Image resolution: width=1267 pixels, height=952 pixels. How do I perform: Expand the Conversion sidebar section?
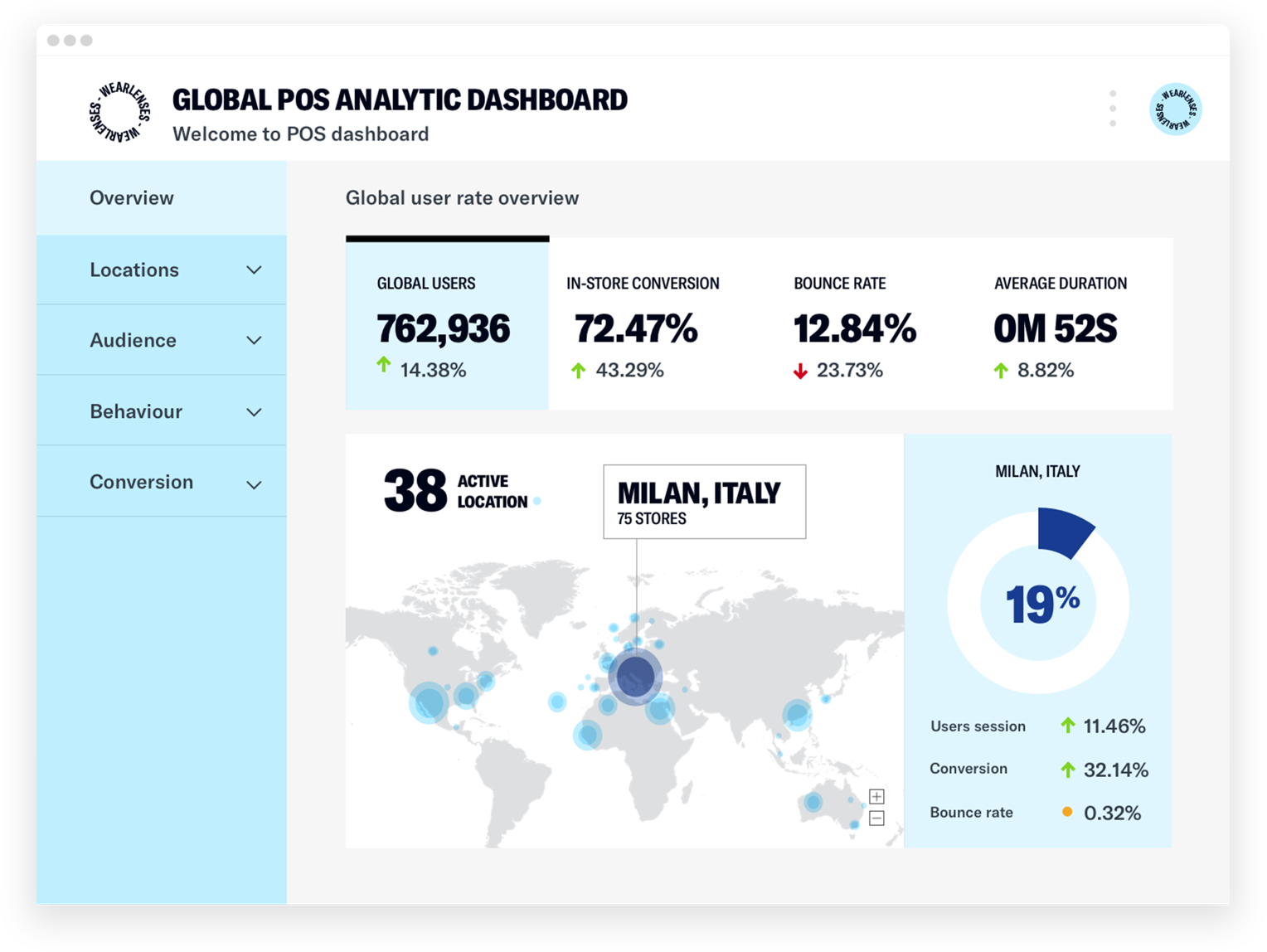click(x=253, y=484)
